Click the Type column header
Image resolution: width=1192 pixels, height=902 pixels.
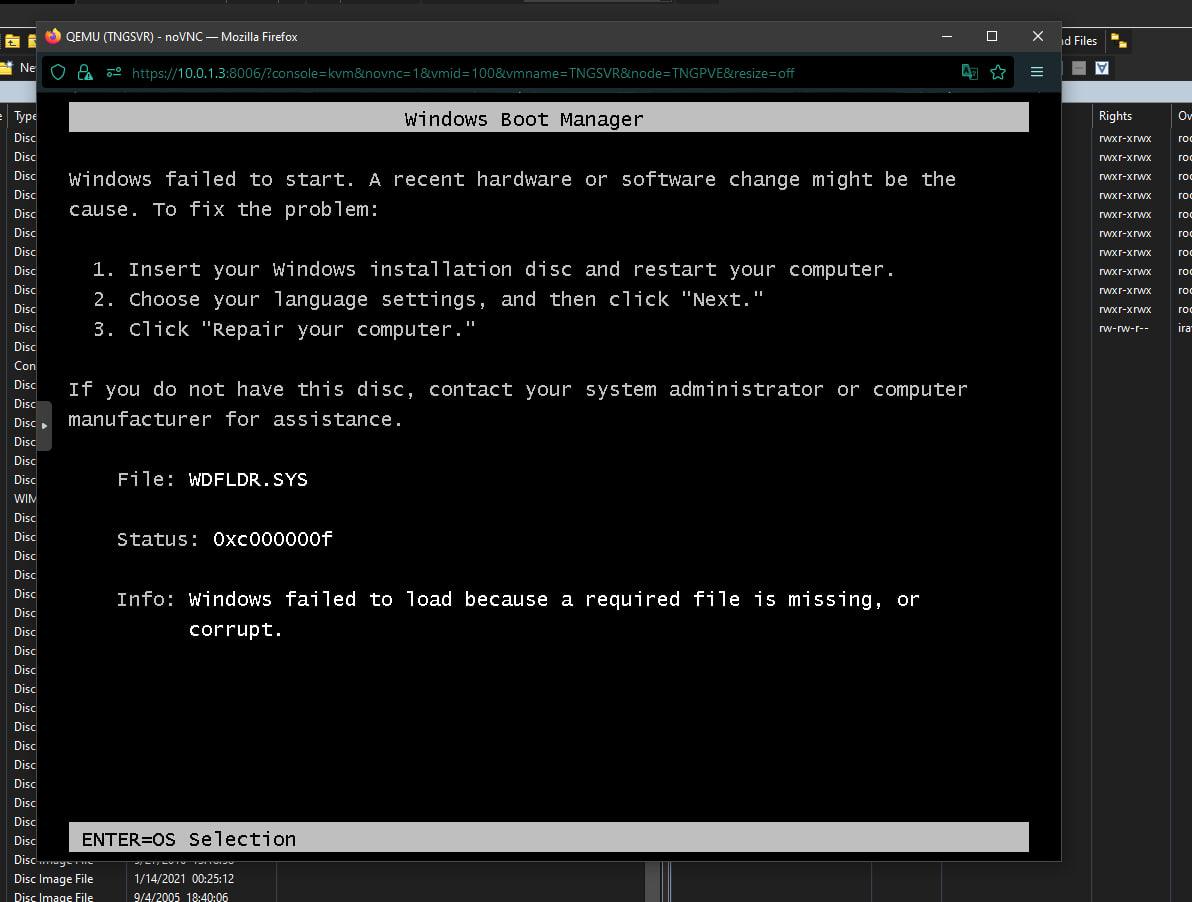click(x=25, y=116)
